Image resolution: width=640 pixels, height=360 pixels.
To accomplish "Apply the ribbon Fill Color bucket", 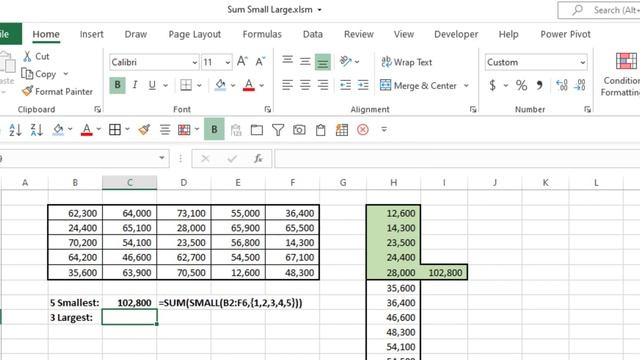I will pos(220,85).
